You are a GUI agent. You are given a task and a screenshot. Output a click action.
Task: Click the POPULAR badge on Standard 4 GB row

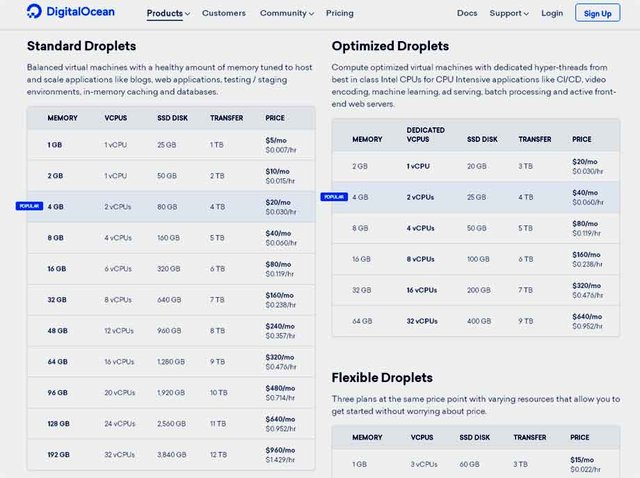coord(29,206)
